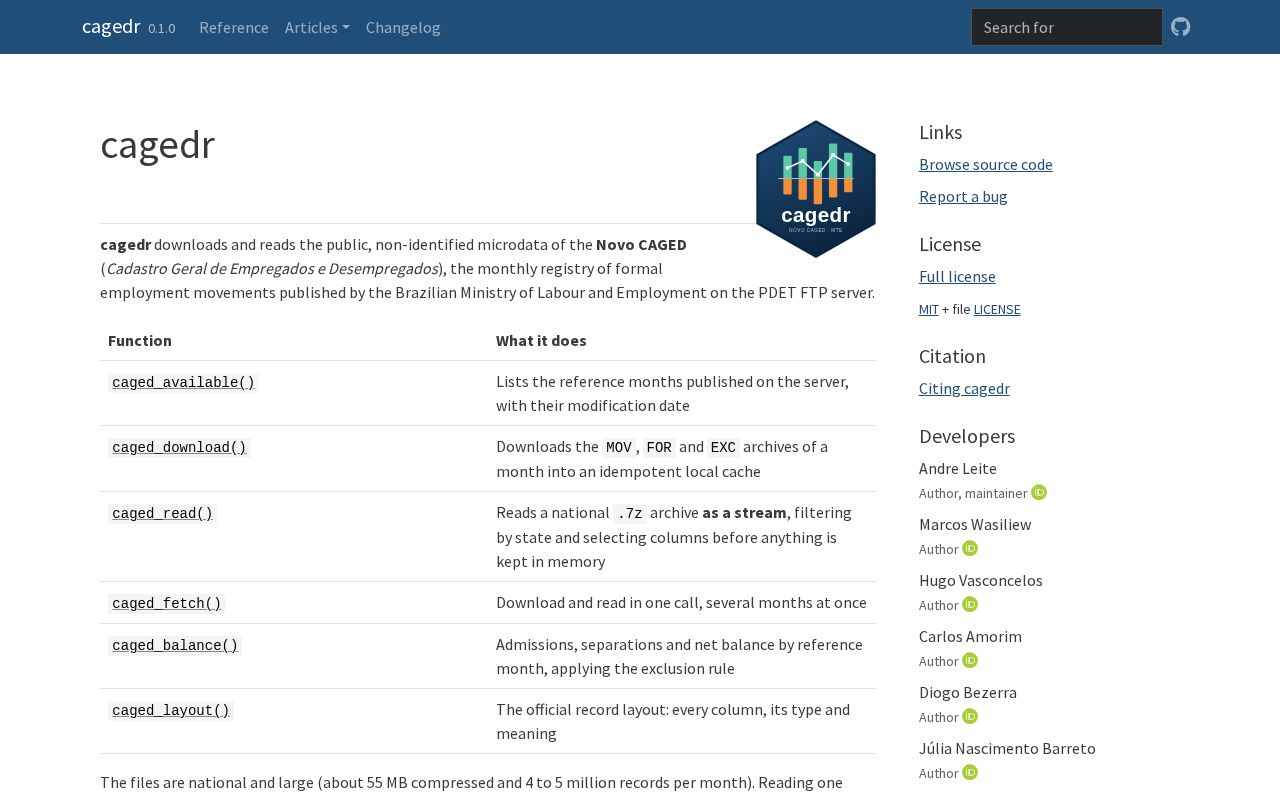This screenshot has height=800, width=1280.
Task: Open the Changelog page
Action: (403, 27)
